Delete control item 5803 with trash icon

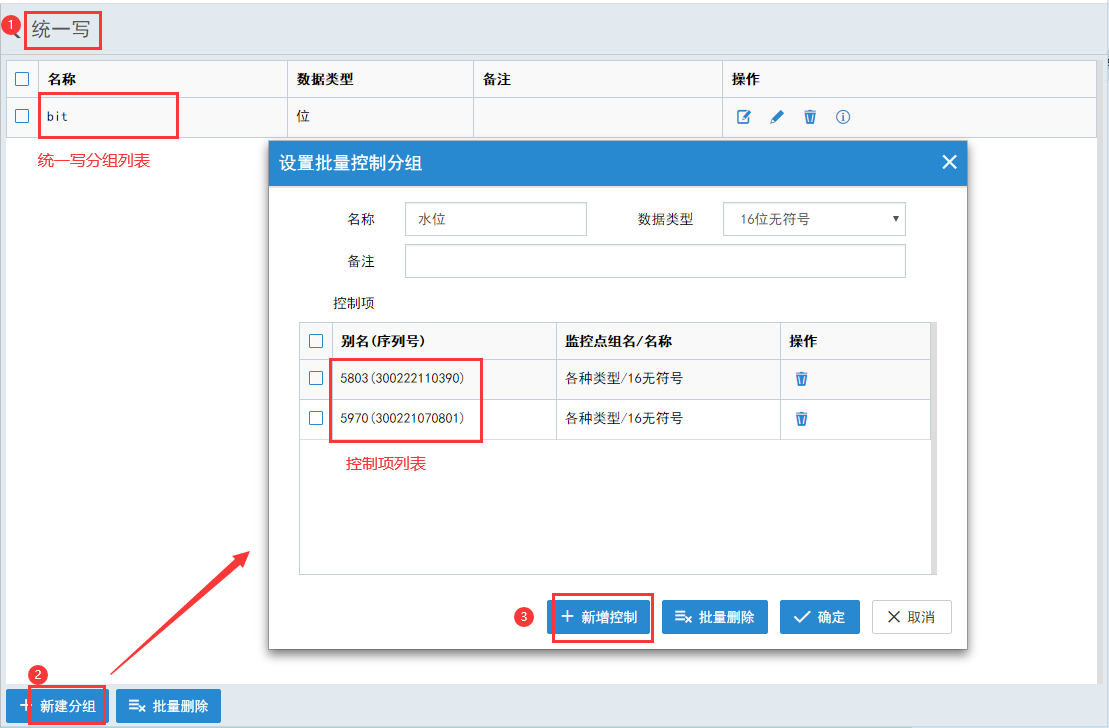coord(801,379)
